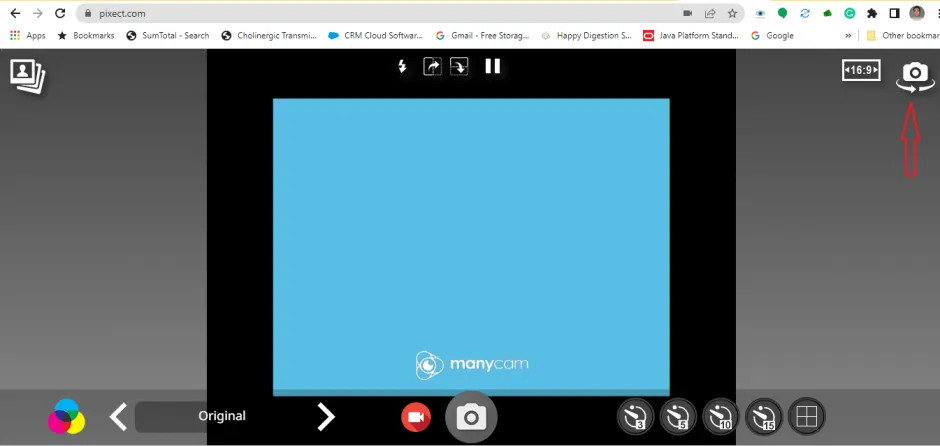This screenshot has height=446, width=940.
Task: Click the green cloud extension icon
Action: (x=828, y=13)
